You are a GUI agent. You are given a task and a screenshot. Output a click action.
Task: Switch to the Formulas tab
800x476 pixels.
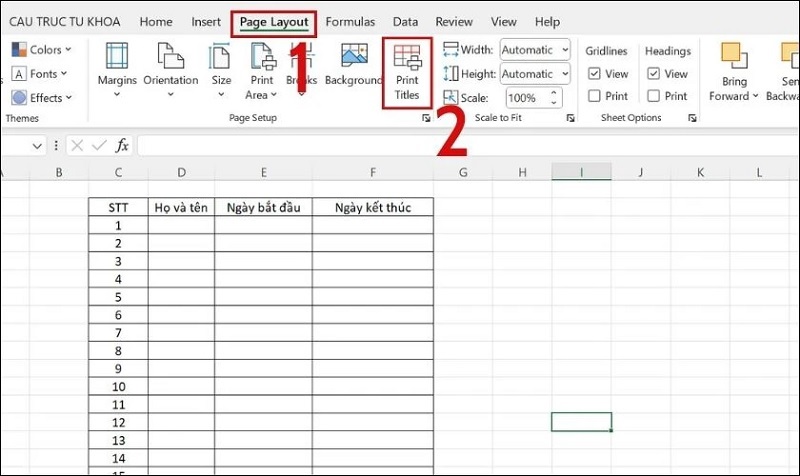pos(350,21)
